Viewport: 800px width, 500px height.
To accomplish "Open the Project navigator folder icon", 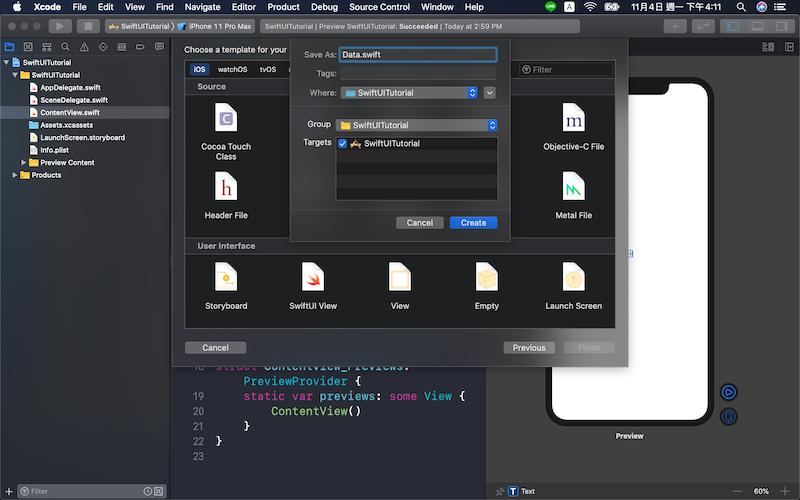I will point(9,47).
